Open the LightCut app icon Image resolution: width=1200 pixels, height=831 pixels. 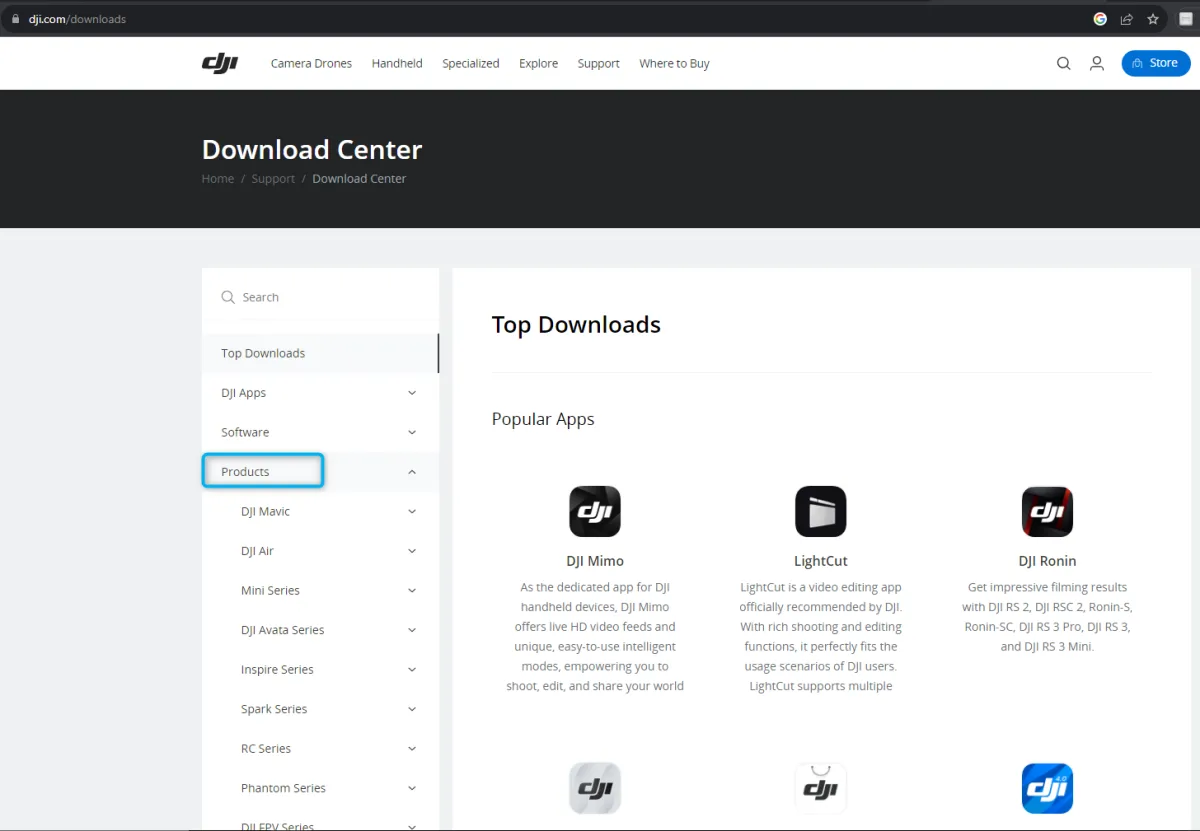click(821, 511)
